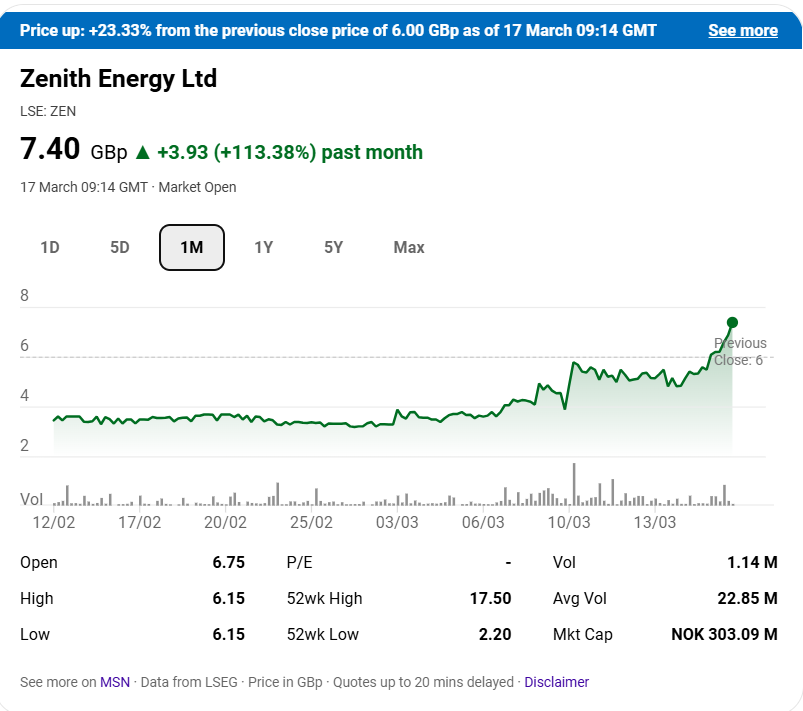Click the Avg Vol value 22.85 M
This screenshot has height=711, width=803.
747,598
